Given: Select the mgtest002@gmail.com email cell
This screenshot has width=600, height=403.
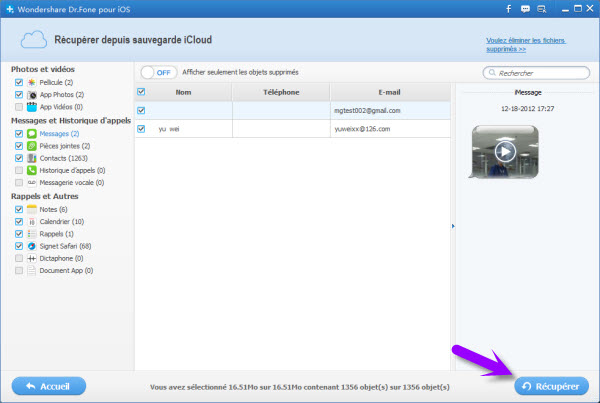Looking at the screenshot, I should point(390,111).
